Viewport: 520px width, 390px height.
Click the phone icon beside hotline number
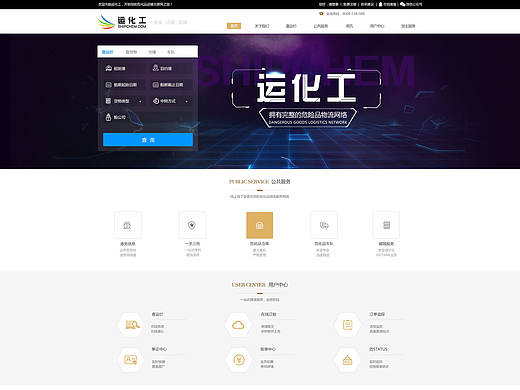pos(321,14)
